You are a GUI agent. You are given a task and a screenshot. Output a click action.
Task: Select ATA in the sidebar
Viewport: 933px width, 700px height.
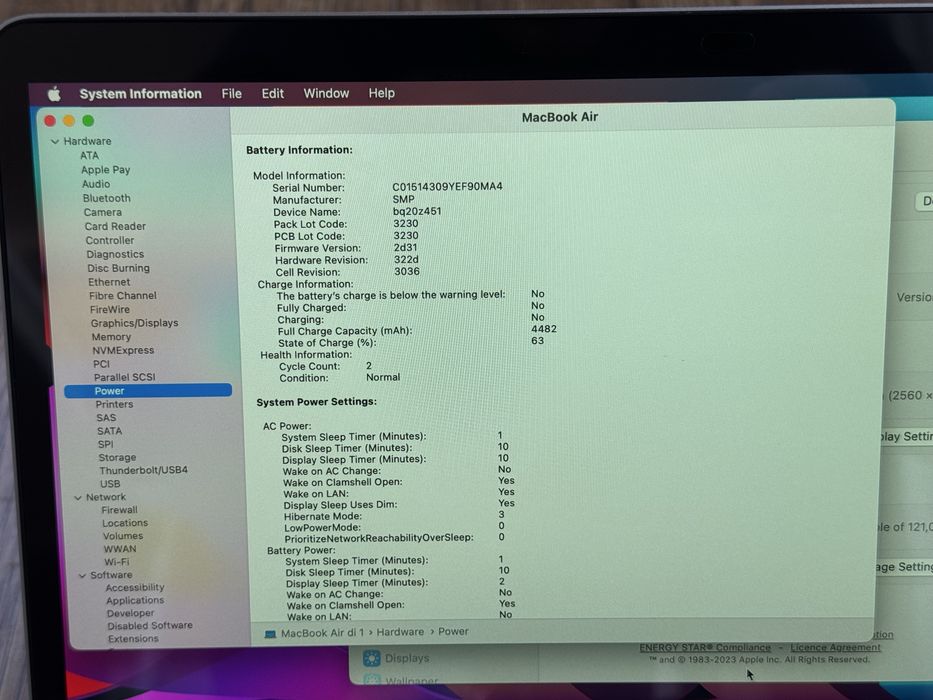pos(89,155)
